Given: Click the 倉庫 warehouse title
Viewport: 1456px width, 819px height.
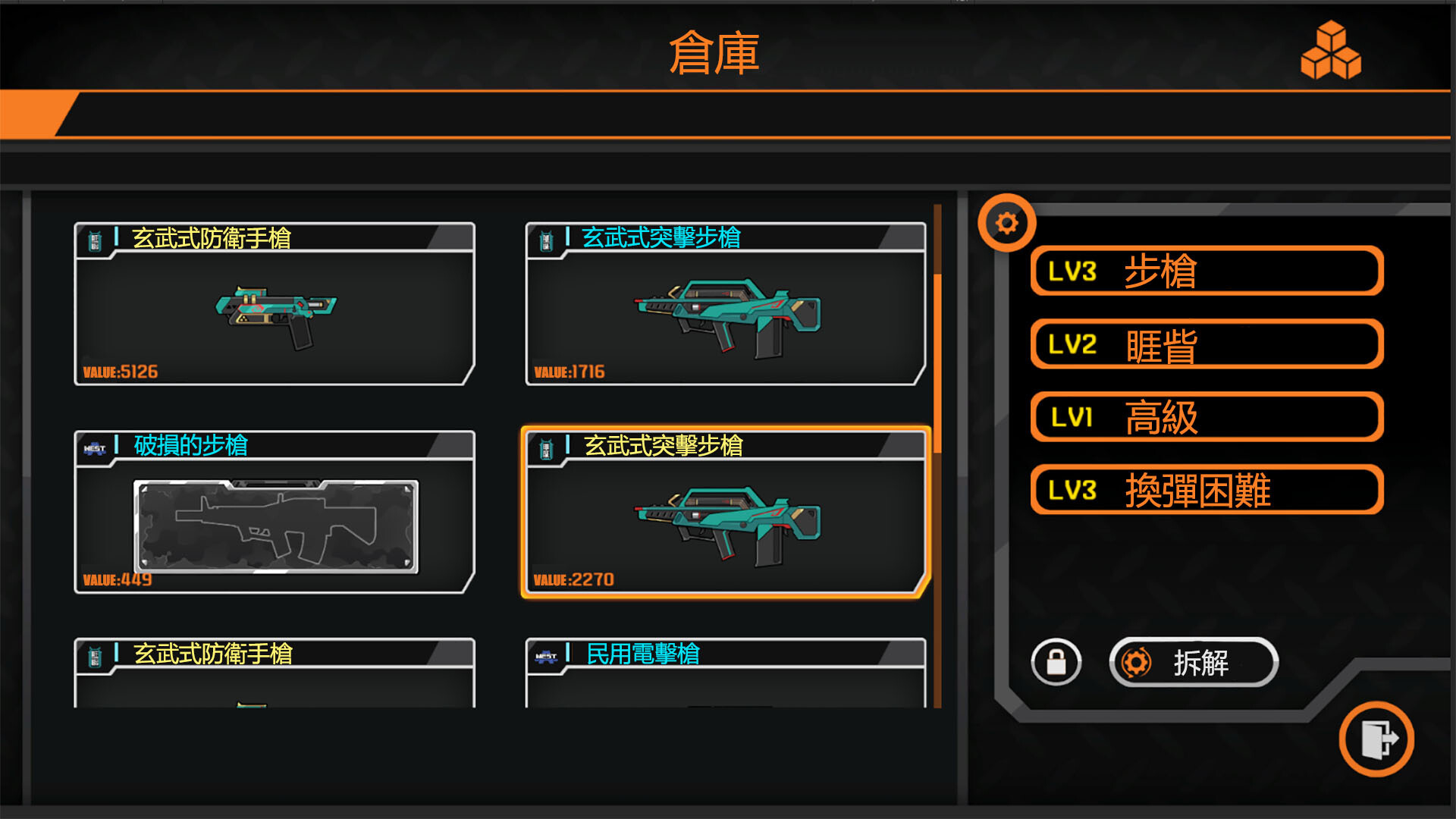Looking at the screenshot, I should 714,53.
